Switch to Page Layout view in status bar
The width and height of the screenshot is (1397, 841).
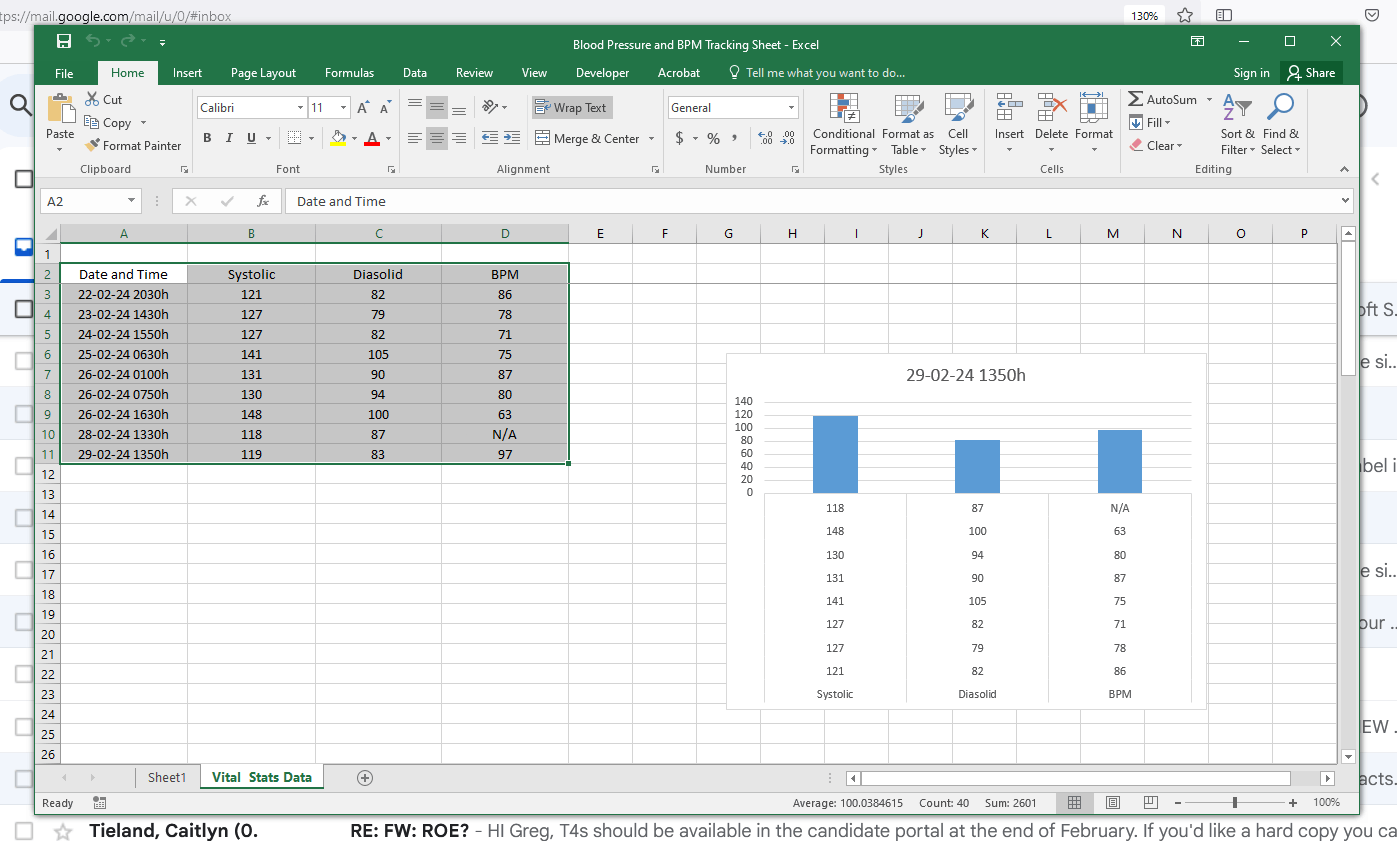(x=1113, y=802)
